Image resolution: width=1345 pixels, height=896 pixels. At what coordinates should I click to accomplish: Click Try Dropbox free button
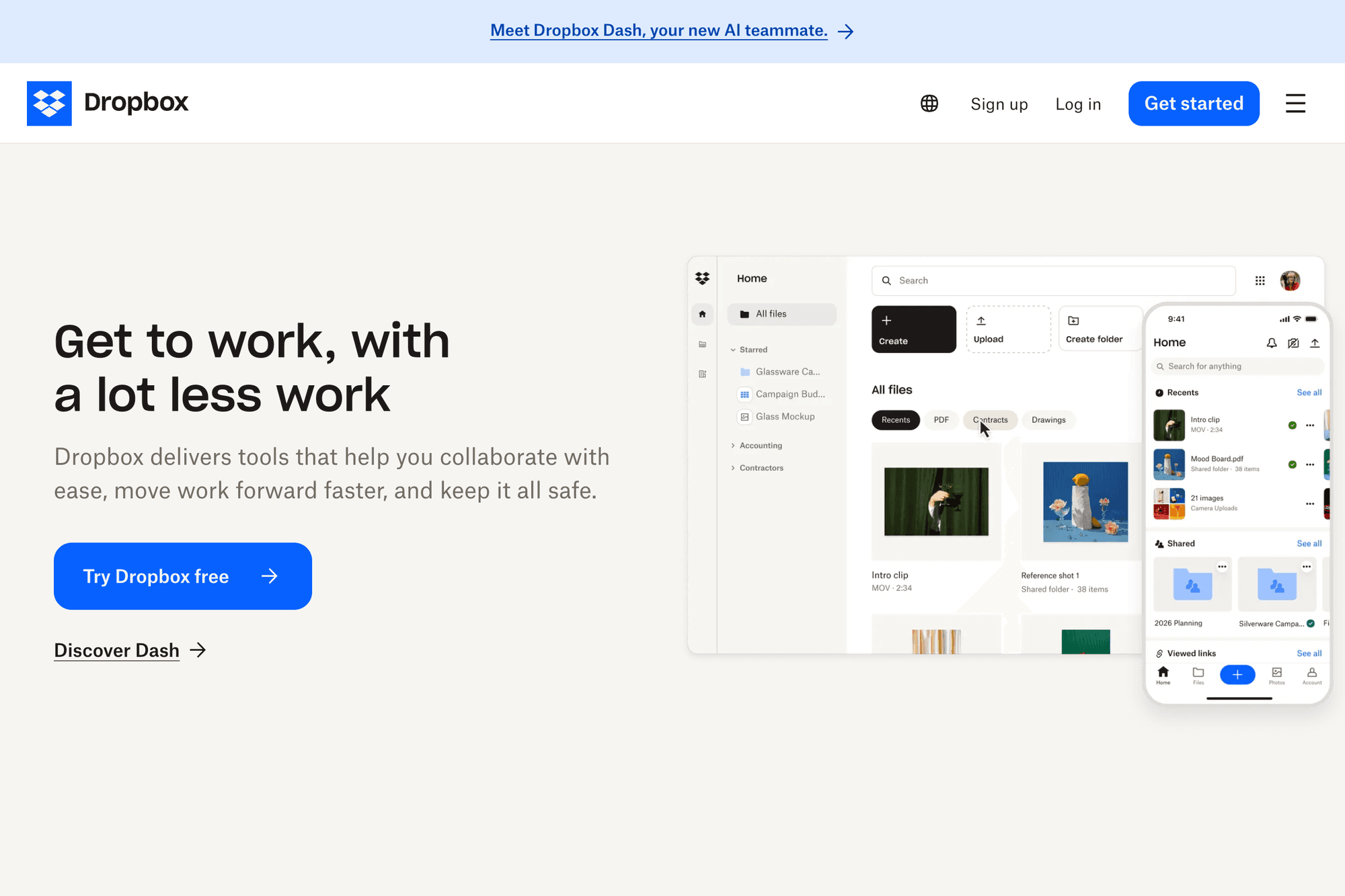183,576
